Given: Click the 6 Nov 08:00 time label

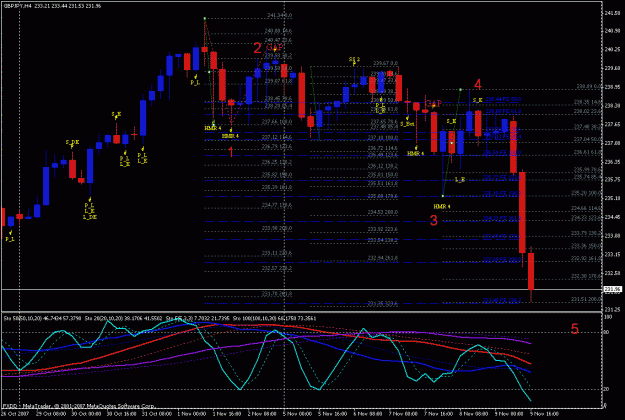Looking at the screenshot, I should (x=368, y=414).
